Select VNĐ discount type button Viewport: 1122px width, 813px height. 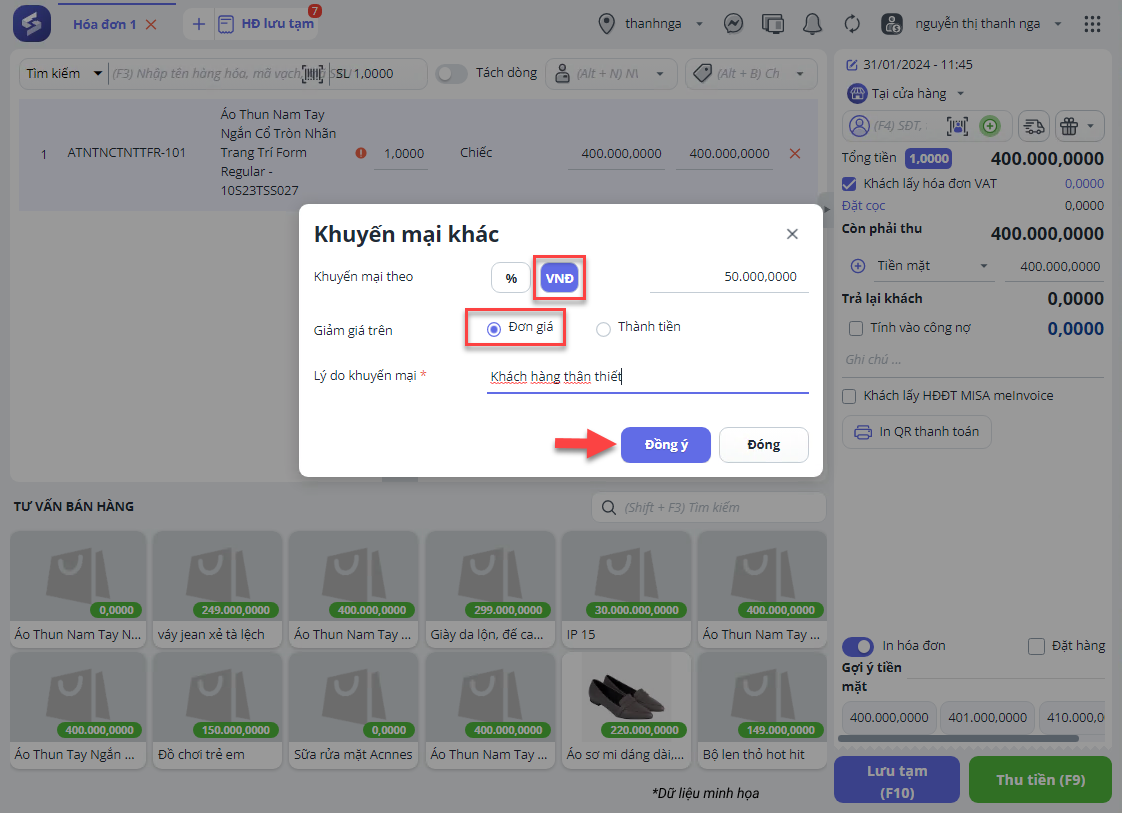[560, 278]
